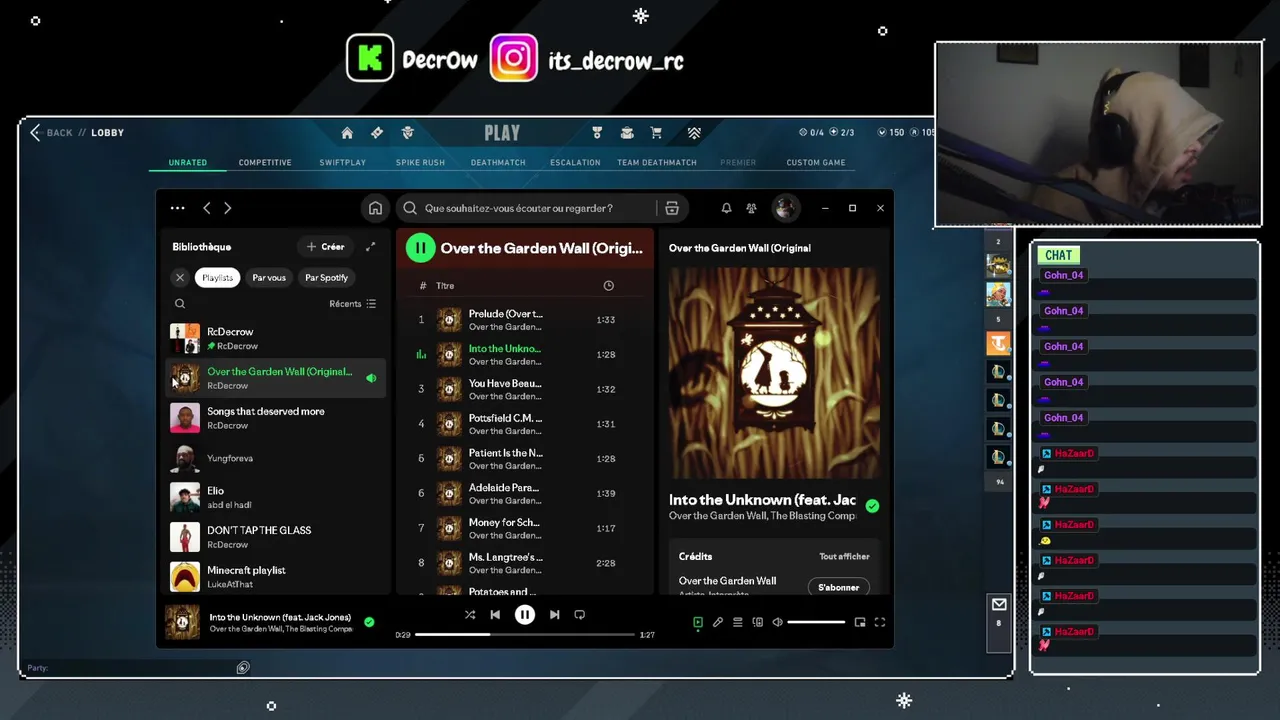Switch to the SWIFTPLAY mode tab
1280x720 pixels.
point(343,162)
